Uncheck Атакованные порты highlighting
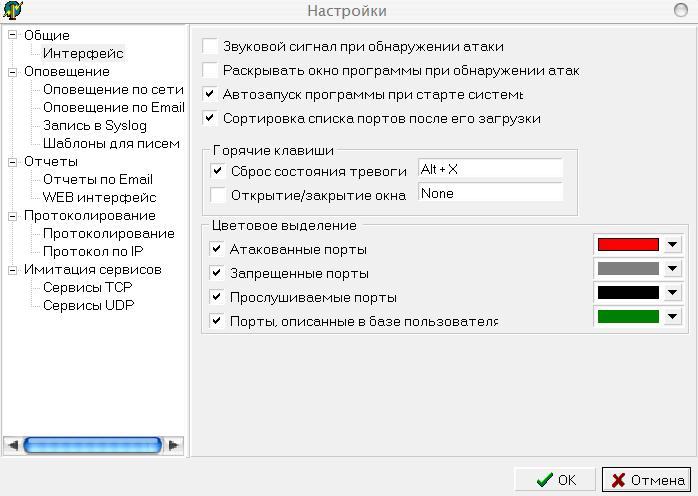Screen dimensions: 698x496 pyautogui.click(x=217, y=249)
